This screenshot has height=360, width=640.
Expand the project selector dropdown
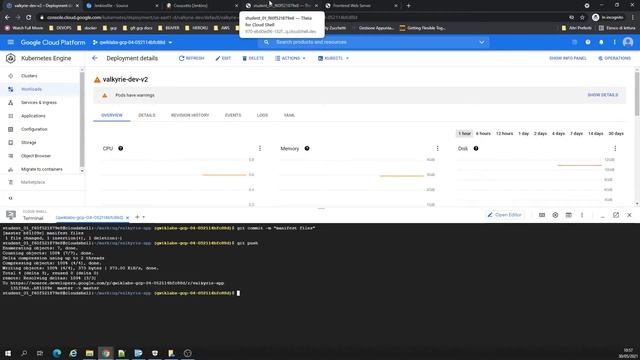(132, 42)
